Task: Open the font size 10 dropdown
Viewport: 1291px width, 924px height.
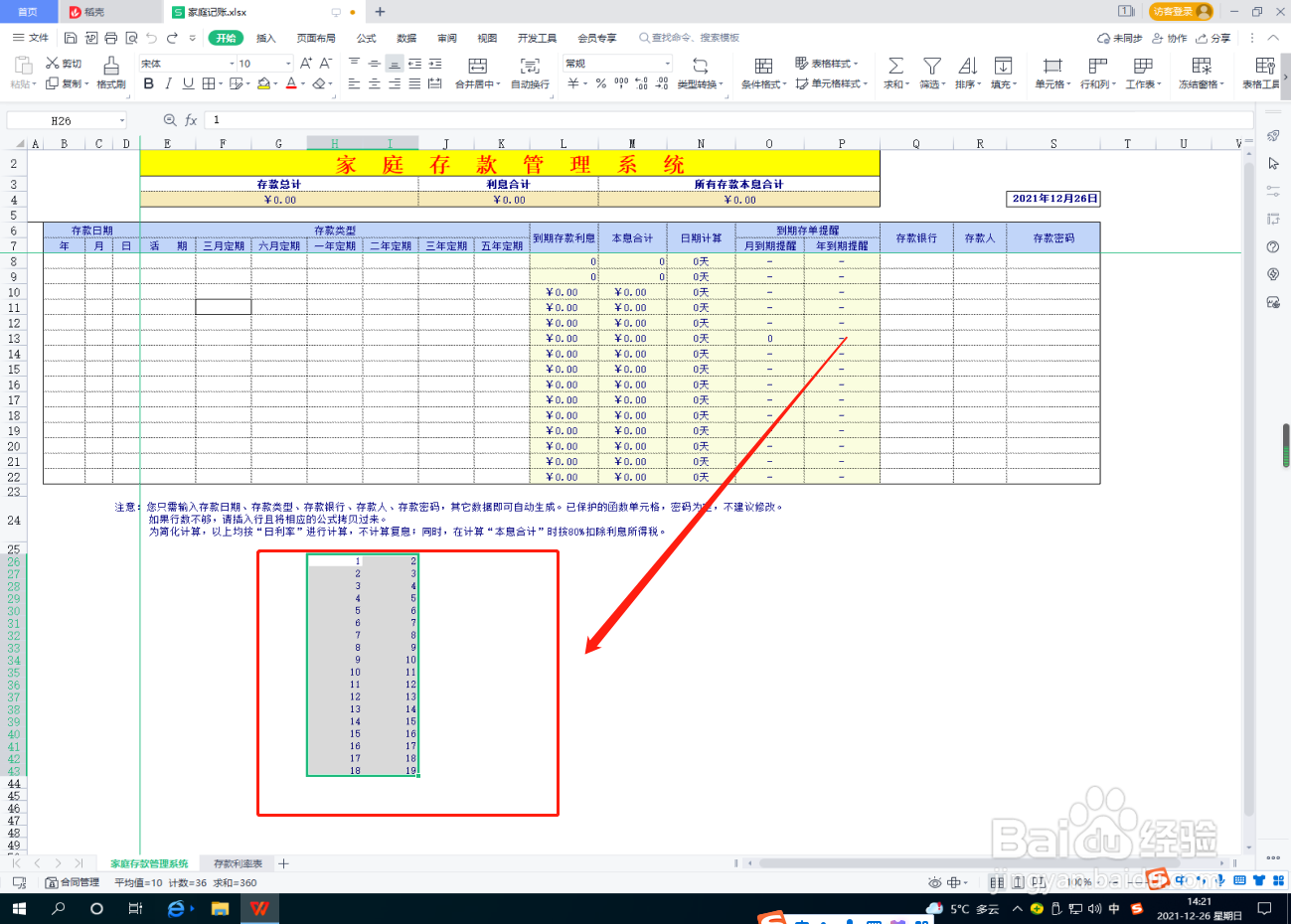Action: [288, 64]
